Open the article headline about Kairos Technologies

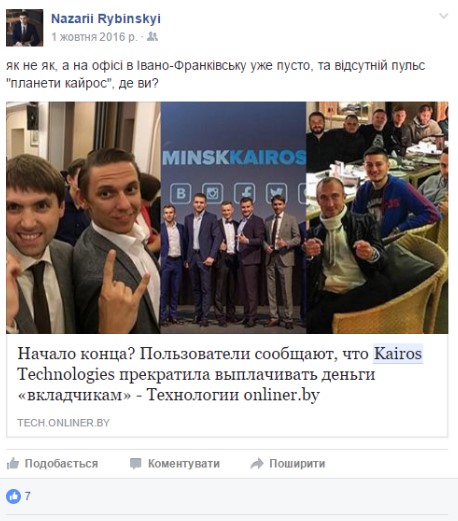220,374
